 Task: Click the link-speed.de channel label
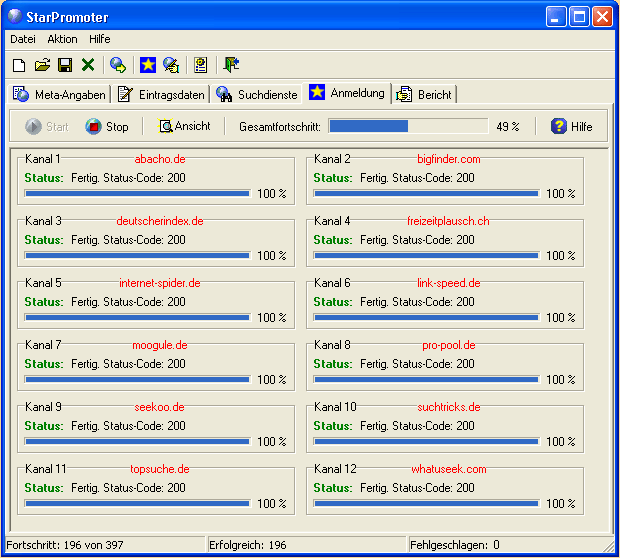(449, 283)
